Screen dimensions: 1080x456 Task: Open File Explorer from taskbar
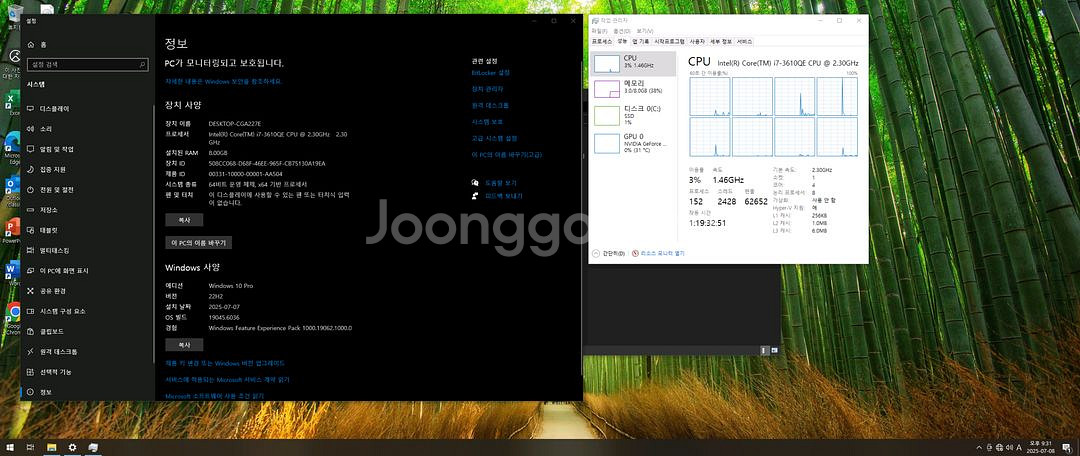[x=51, y=448]
